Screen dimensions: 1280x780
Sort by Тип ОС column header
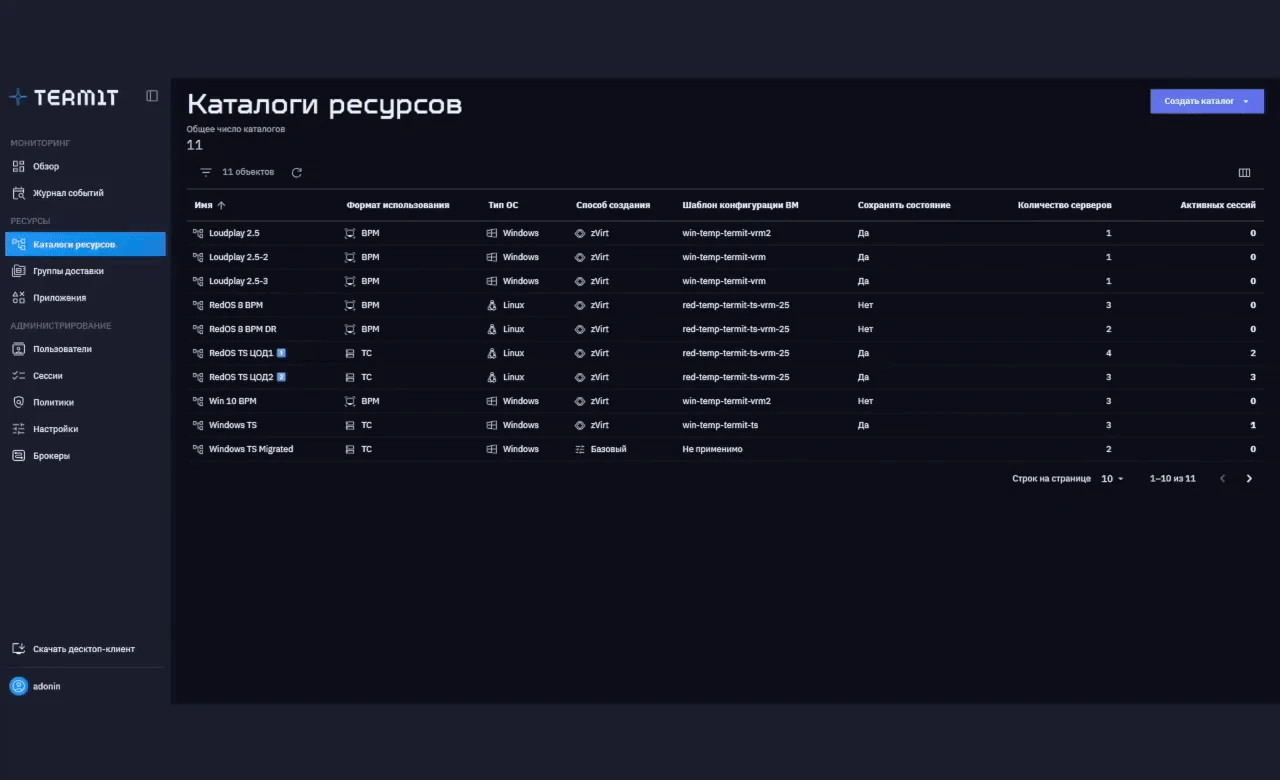(503, 205)
